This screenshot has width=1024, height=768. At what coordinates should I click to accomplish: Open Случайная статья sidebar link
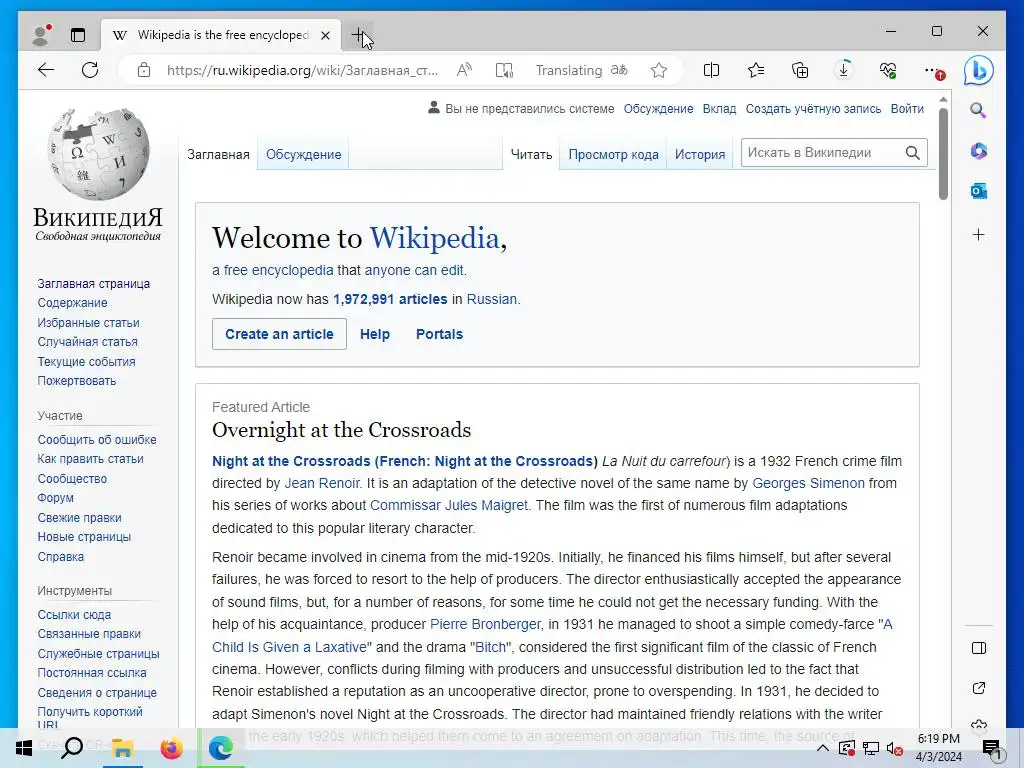(x=88, y=342)
